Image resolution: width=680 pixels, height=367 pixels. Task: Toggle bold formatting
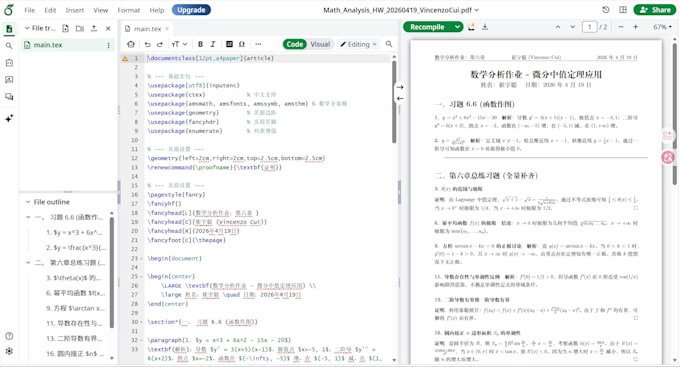coord(200,44)
